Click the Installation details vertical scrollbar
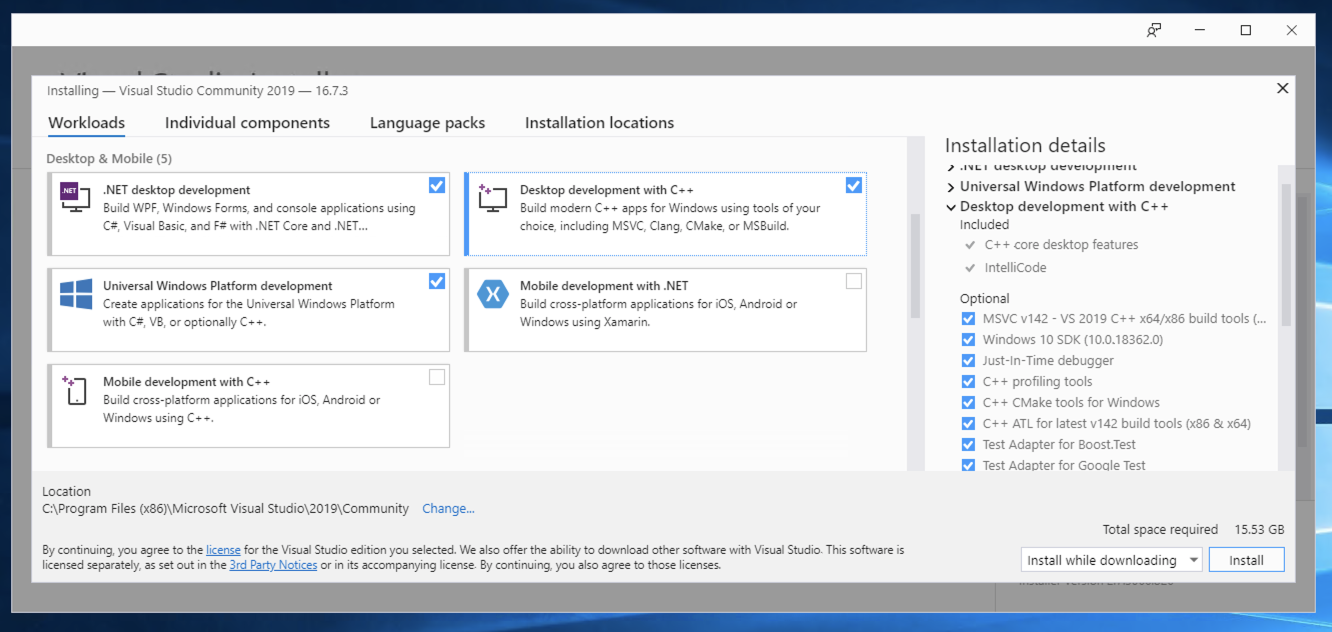Screen dimensions: 1332x632 tap(1286, 255)
